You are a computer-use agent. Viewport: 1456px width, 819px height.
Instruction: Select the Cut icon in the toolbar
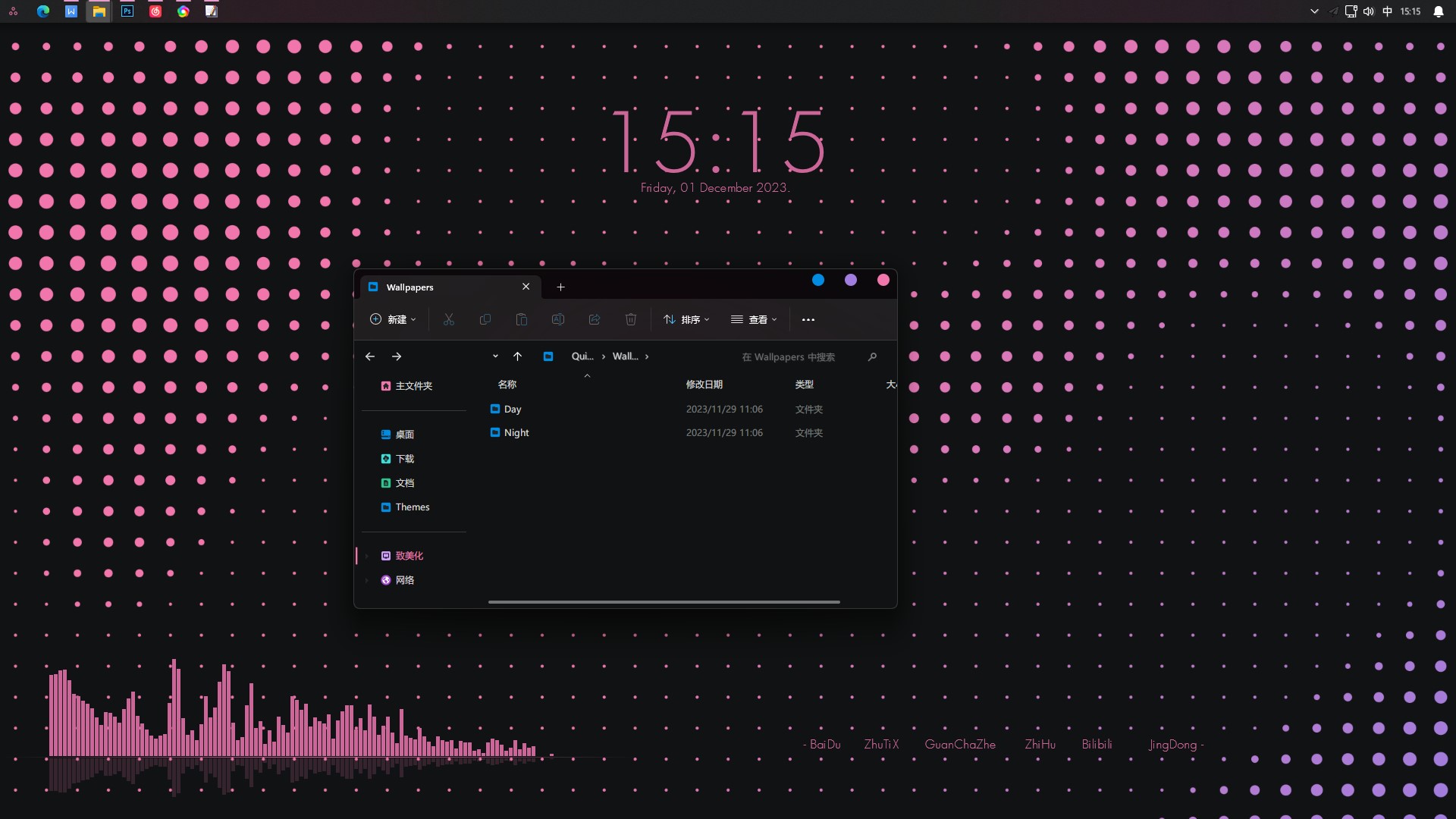(x=448, y=319)
